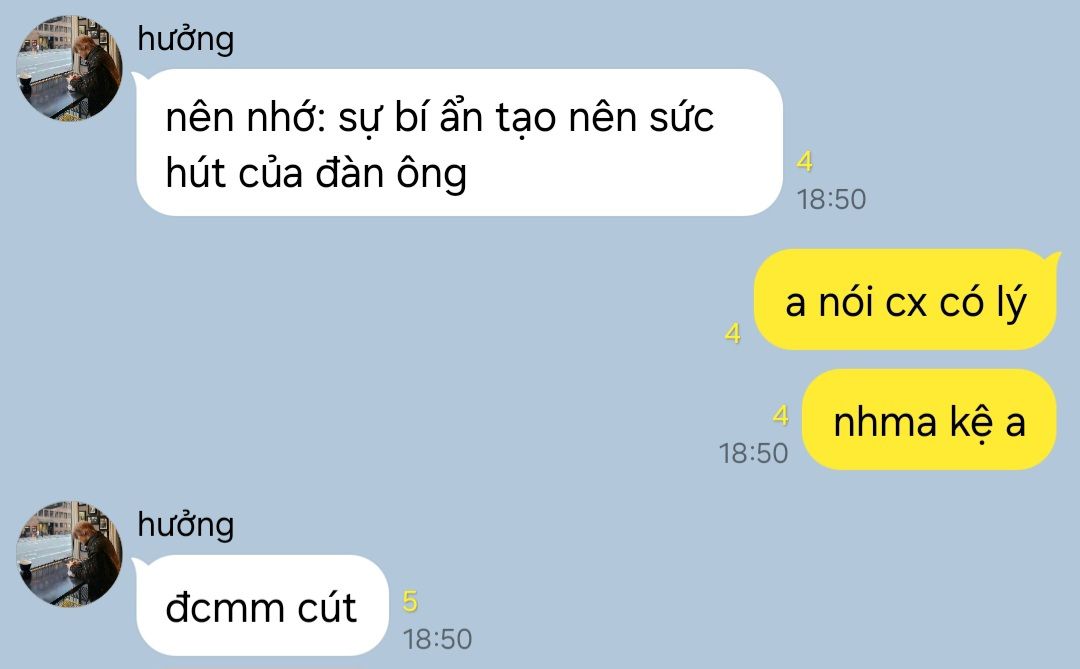Viewport: 1080px width, 669px height.
Task: Click the unread count 4 beside the first message
Action: click(x=804, y=162)
